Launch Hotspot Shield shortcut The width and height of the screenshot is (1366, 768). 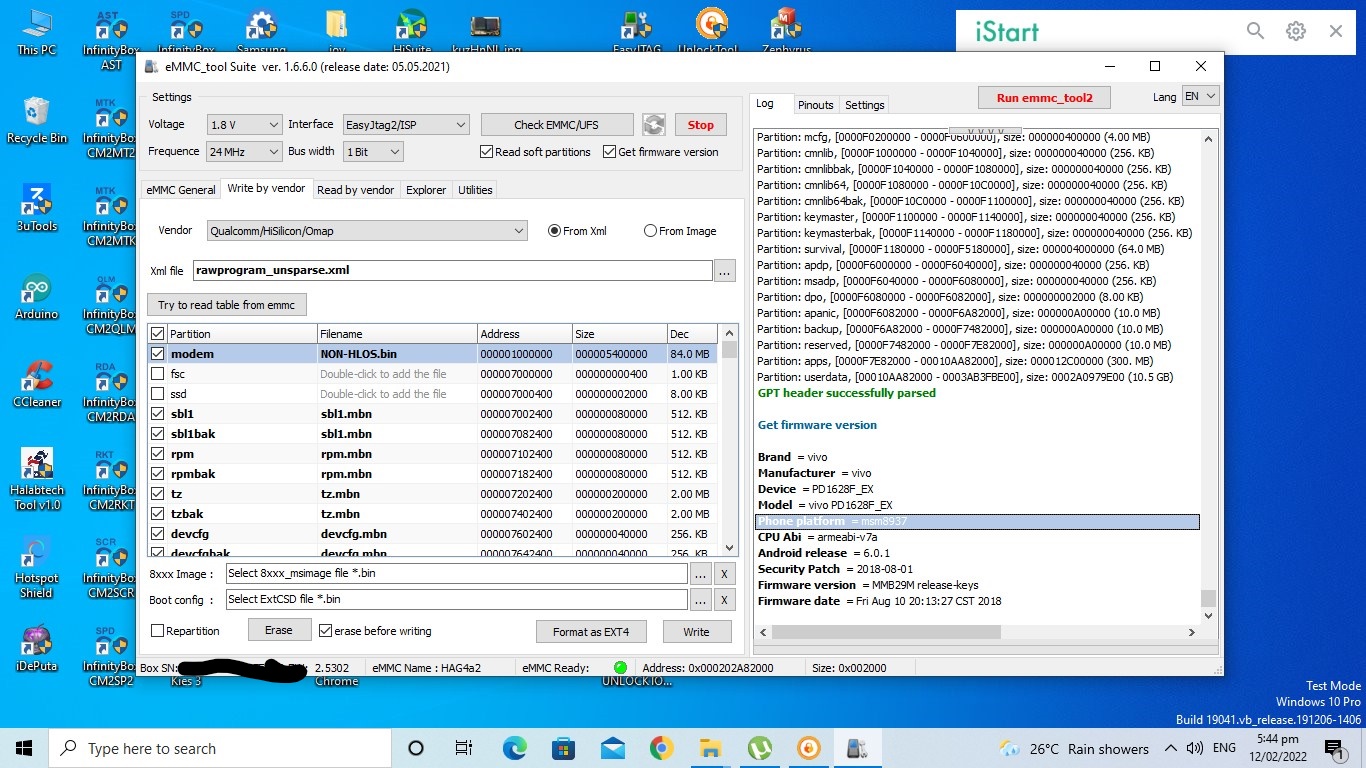pyautogui.click(x=37, y=567)
